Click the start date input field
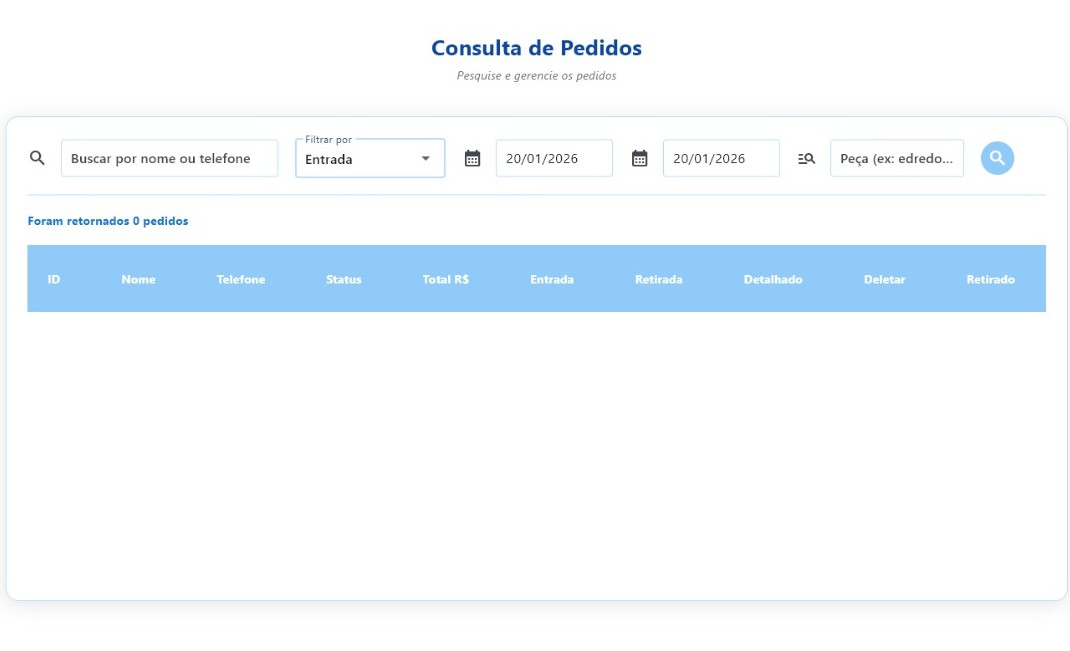The width and height of the screenshot is (1070, 651). click(x=554, y=158)
